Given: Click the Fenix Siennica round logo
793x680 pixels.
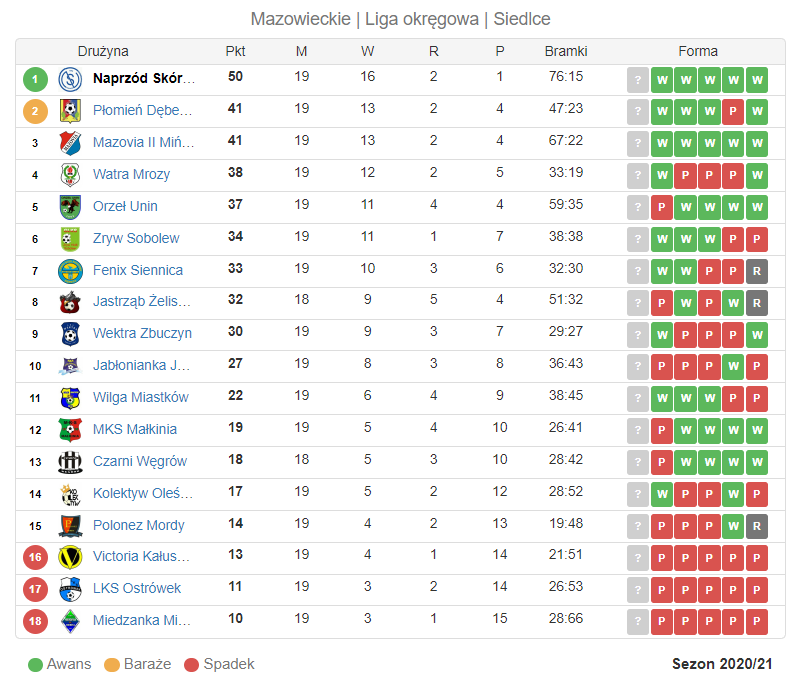Looking at the screenshot, I should point(70,271).
